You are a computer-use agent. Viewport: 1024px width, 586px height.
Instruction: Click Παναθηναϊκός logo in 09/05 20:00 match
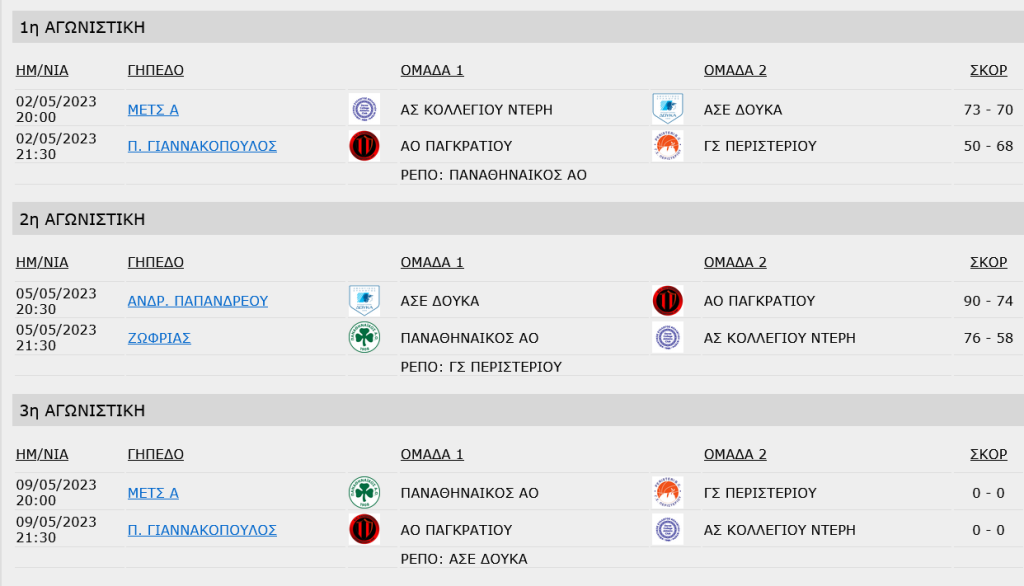pyautogui.click(x=364, y=493)
